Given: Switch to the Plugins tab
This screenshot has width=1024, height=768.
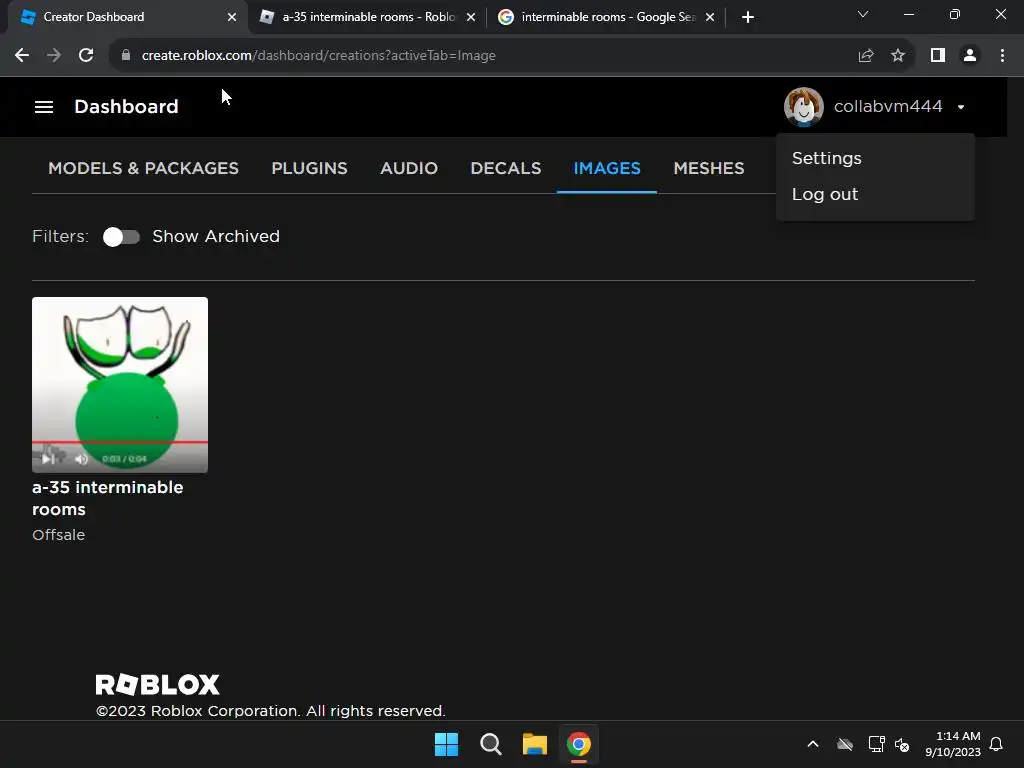Looking at the screenshot, I should pos(310,168).
